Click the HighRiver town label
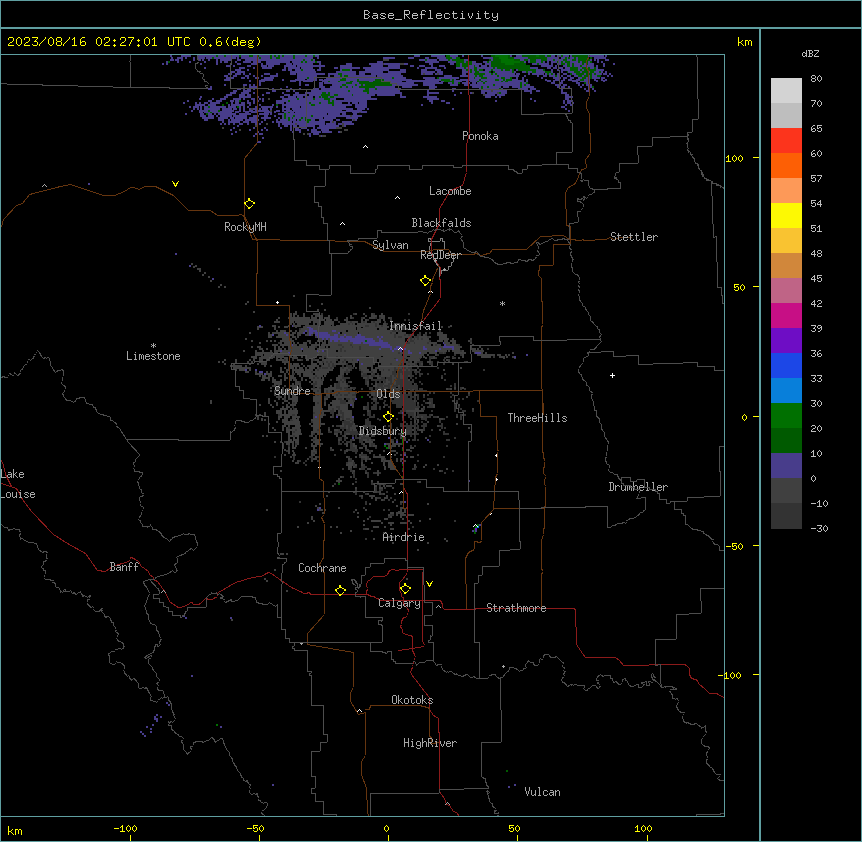Screen dimensions: 862x842 coord(430,743)
